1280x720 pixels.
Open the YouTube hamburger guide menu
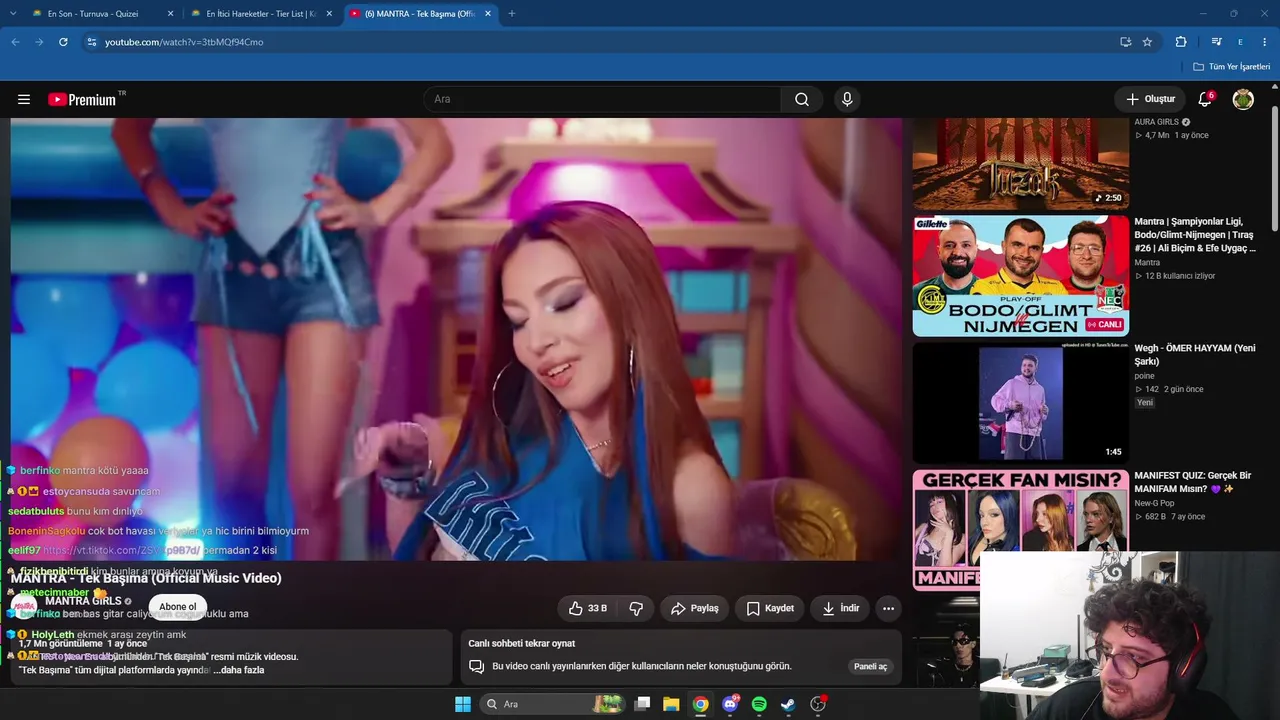point(24,99)
